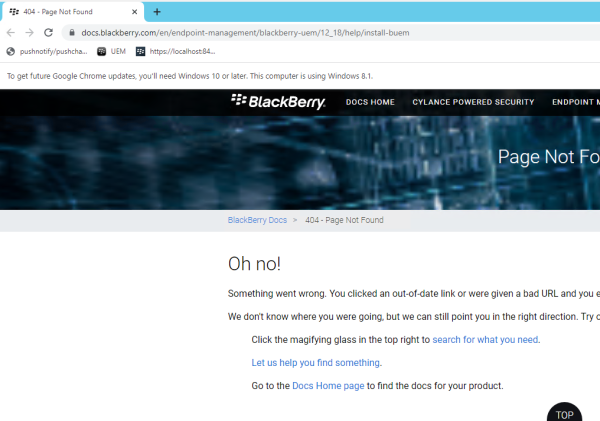Click the round TOP button
Screen dimensions: 600x421
(x=564, y=414)
